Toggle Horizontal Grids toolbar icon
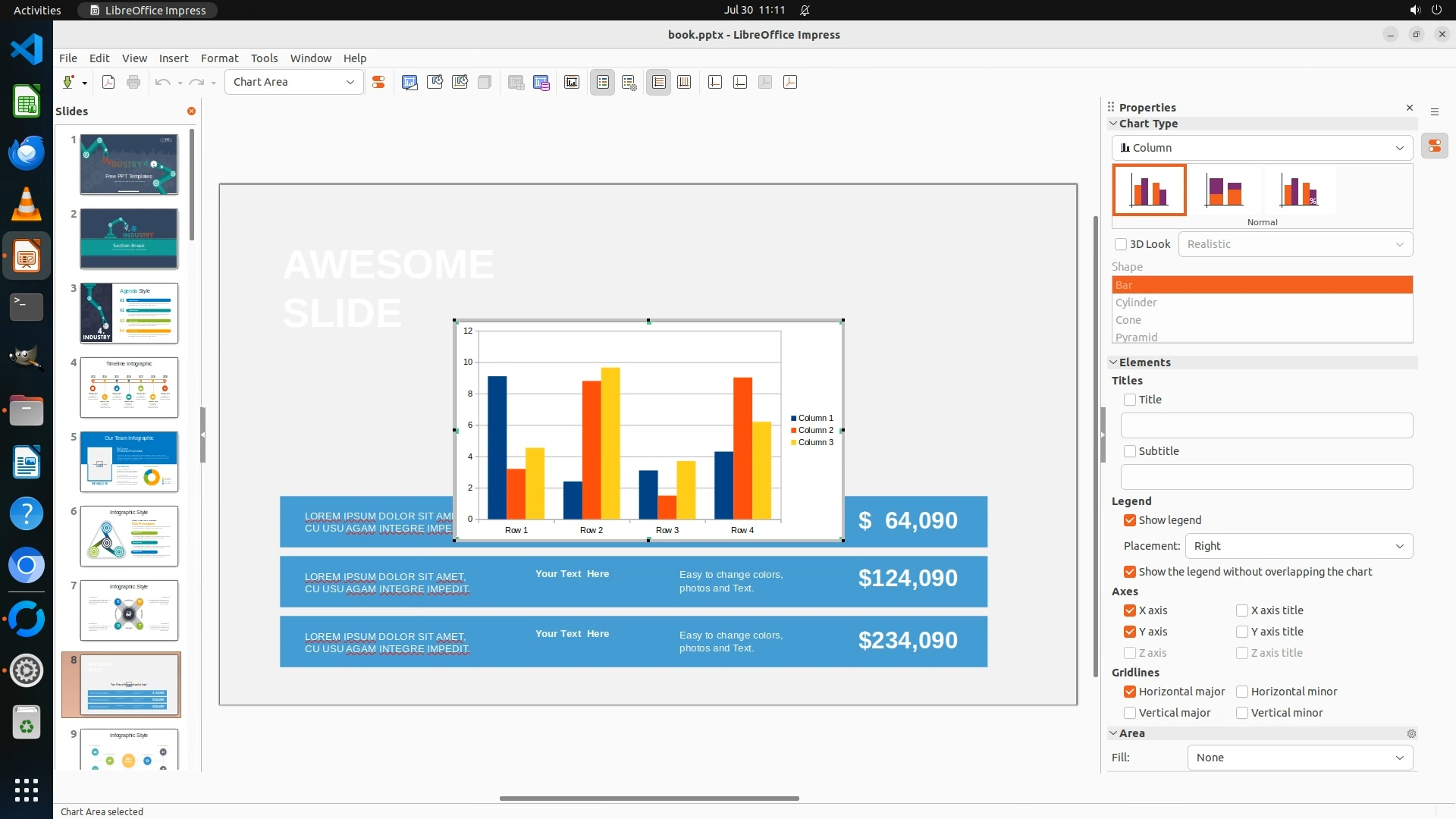The height and width of the screenshot is (819, 1456). coord(658,82)
